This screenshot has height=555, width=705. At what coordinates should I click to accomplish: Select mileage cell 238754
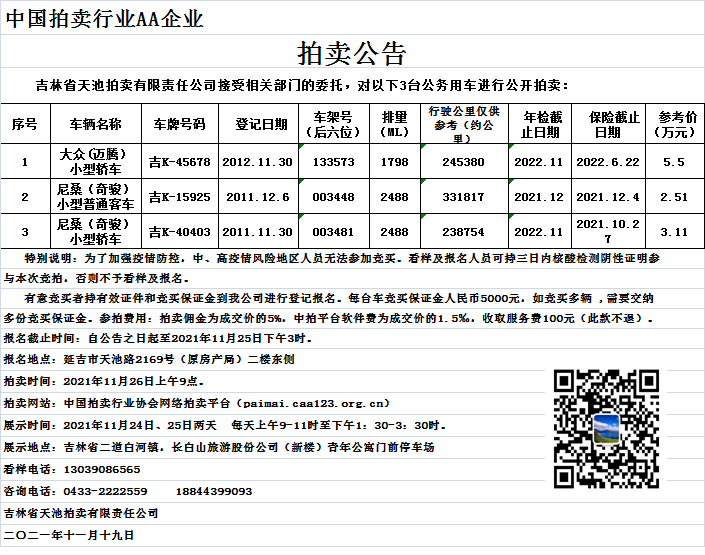[464, 231]
